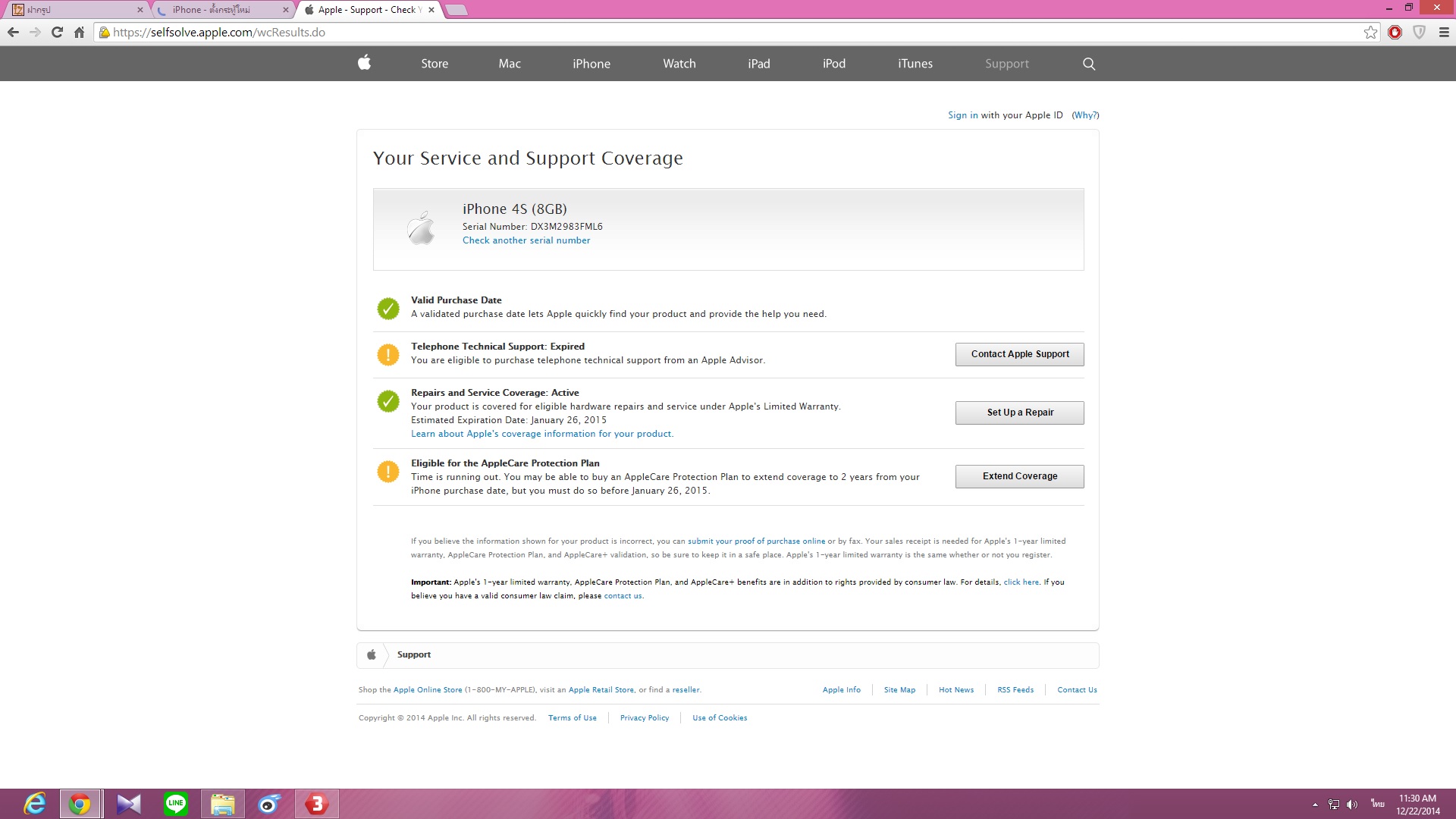The width and height of the screenshot is (1456, 819).
Task: Open Chrome menu hamburger icon
Action: coord(1444,33)
